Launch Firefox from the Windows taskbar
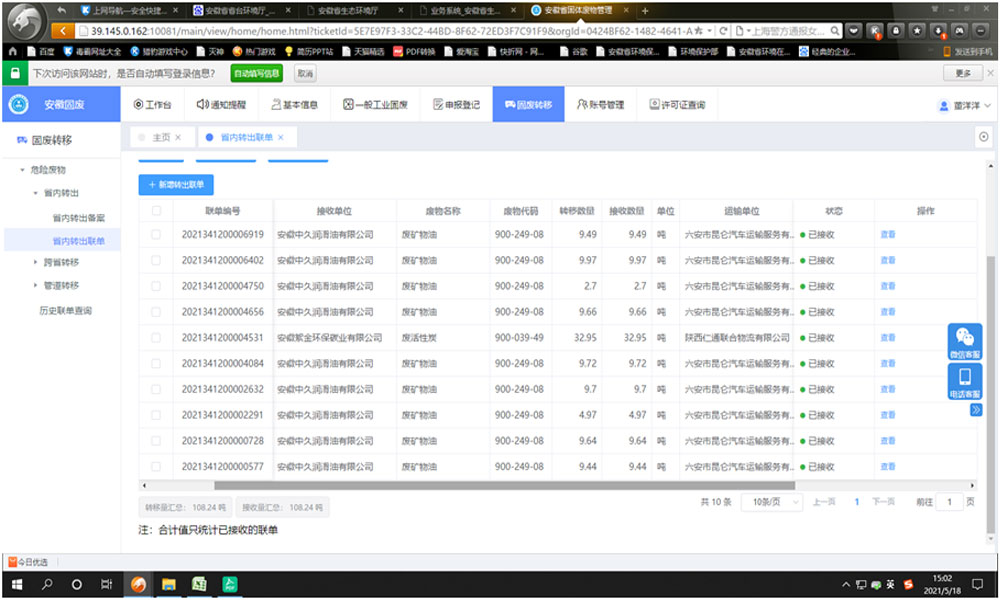The image size is (1000, 600). [x=136, y=585]
